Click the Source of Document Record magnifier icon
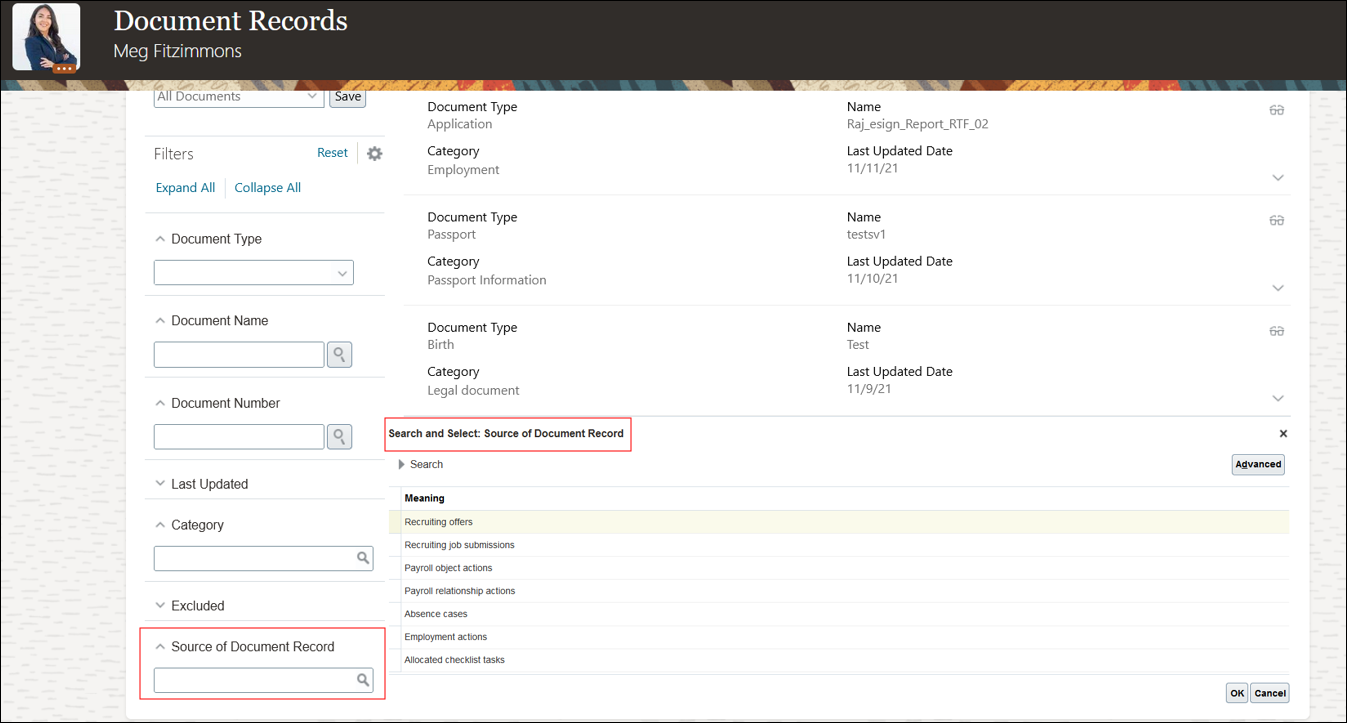 (x=363, y=680)
